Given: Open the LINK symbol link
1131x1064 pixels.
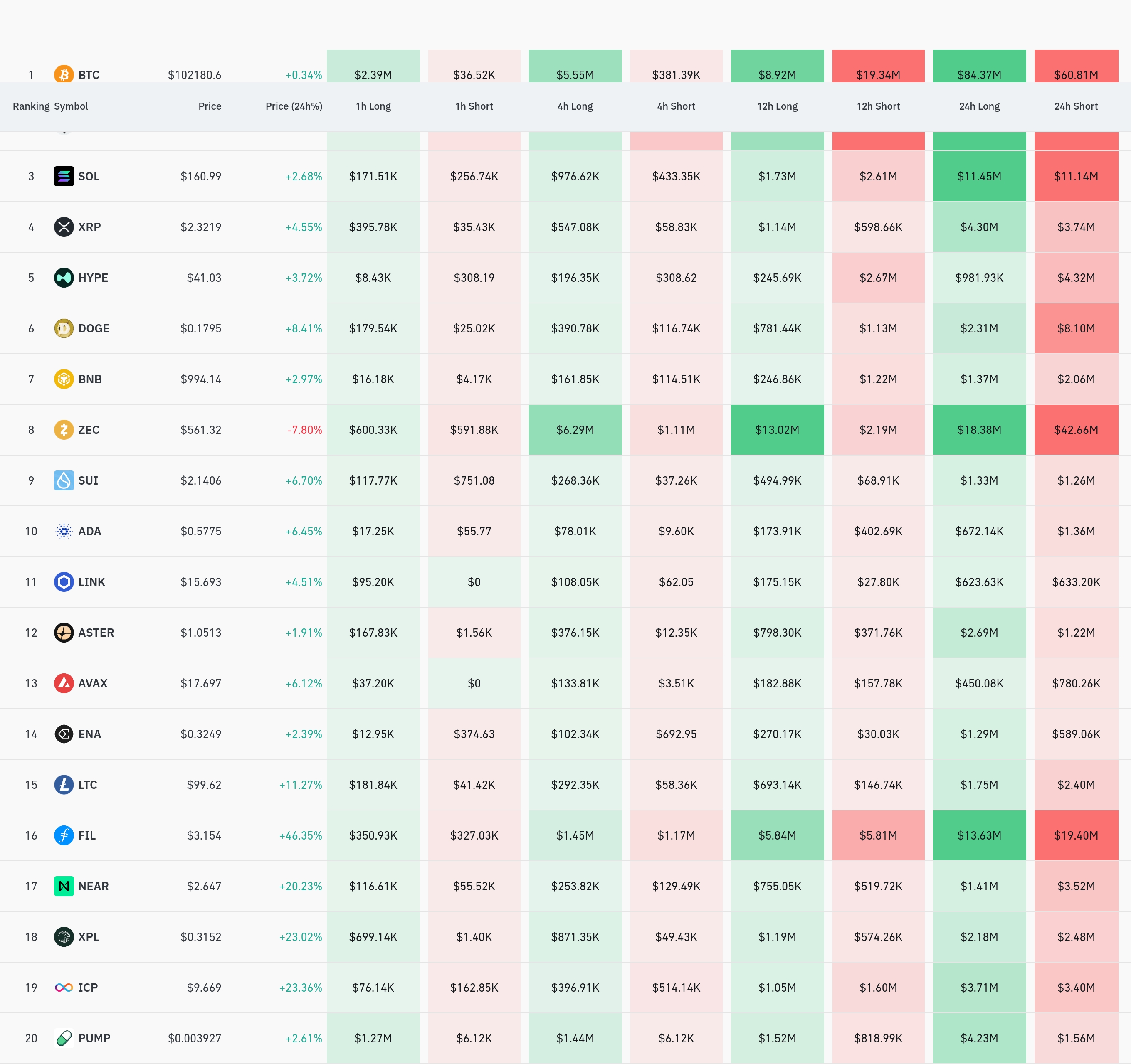Looking at the screenshot, I should click(91, 582).
